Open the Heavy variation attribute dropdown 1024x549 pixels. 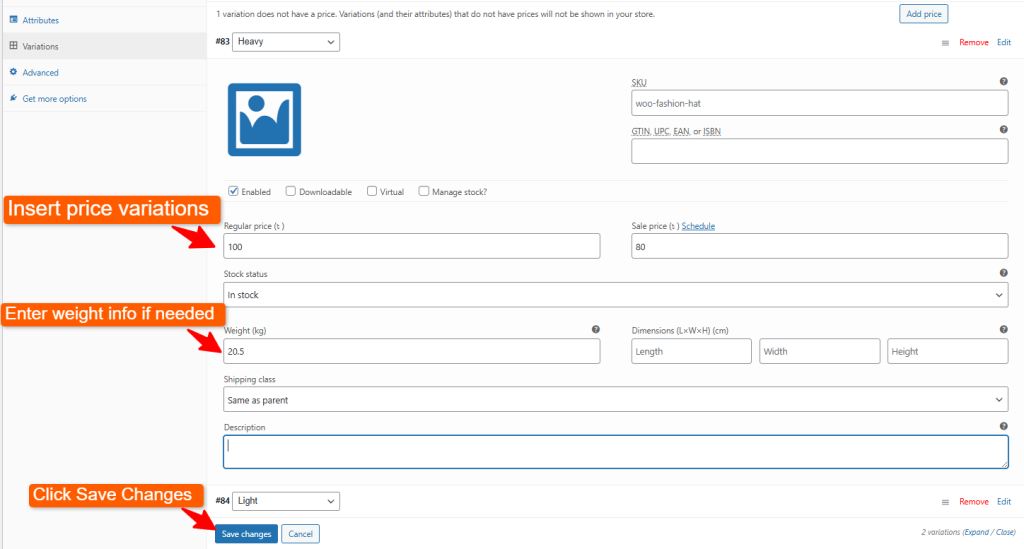pyautogui.click(x=286, y=42)
